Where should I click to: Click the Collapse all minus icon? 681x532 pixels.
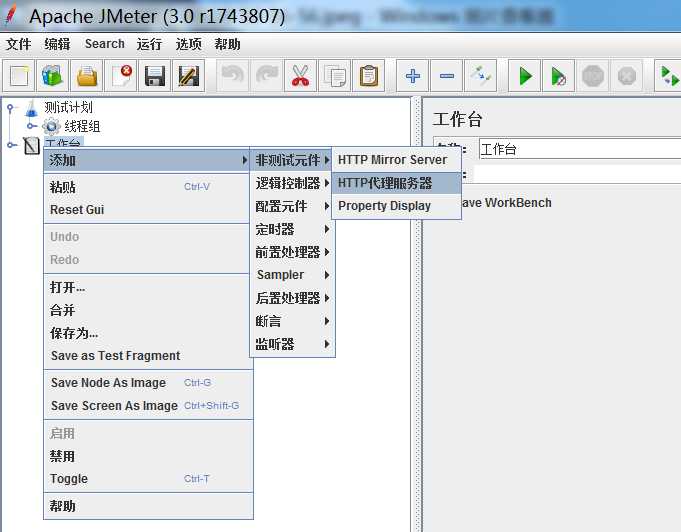pos(446,76)
